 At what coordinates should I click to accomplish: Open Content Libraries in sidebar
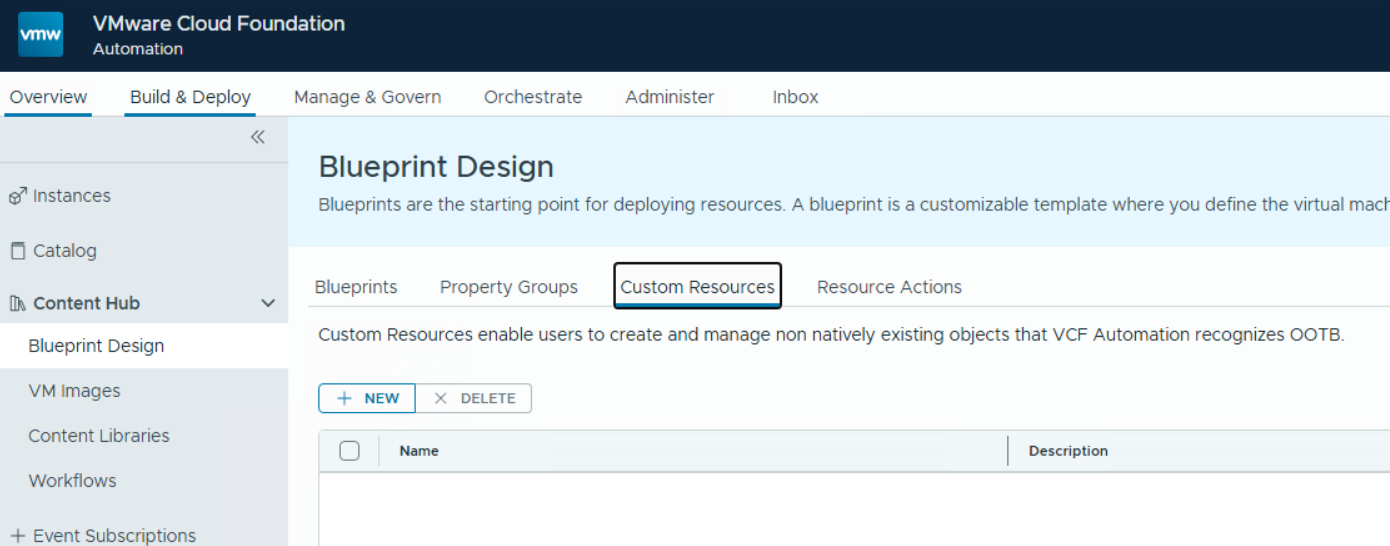(x=98, y=436)
